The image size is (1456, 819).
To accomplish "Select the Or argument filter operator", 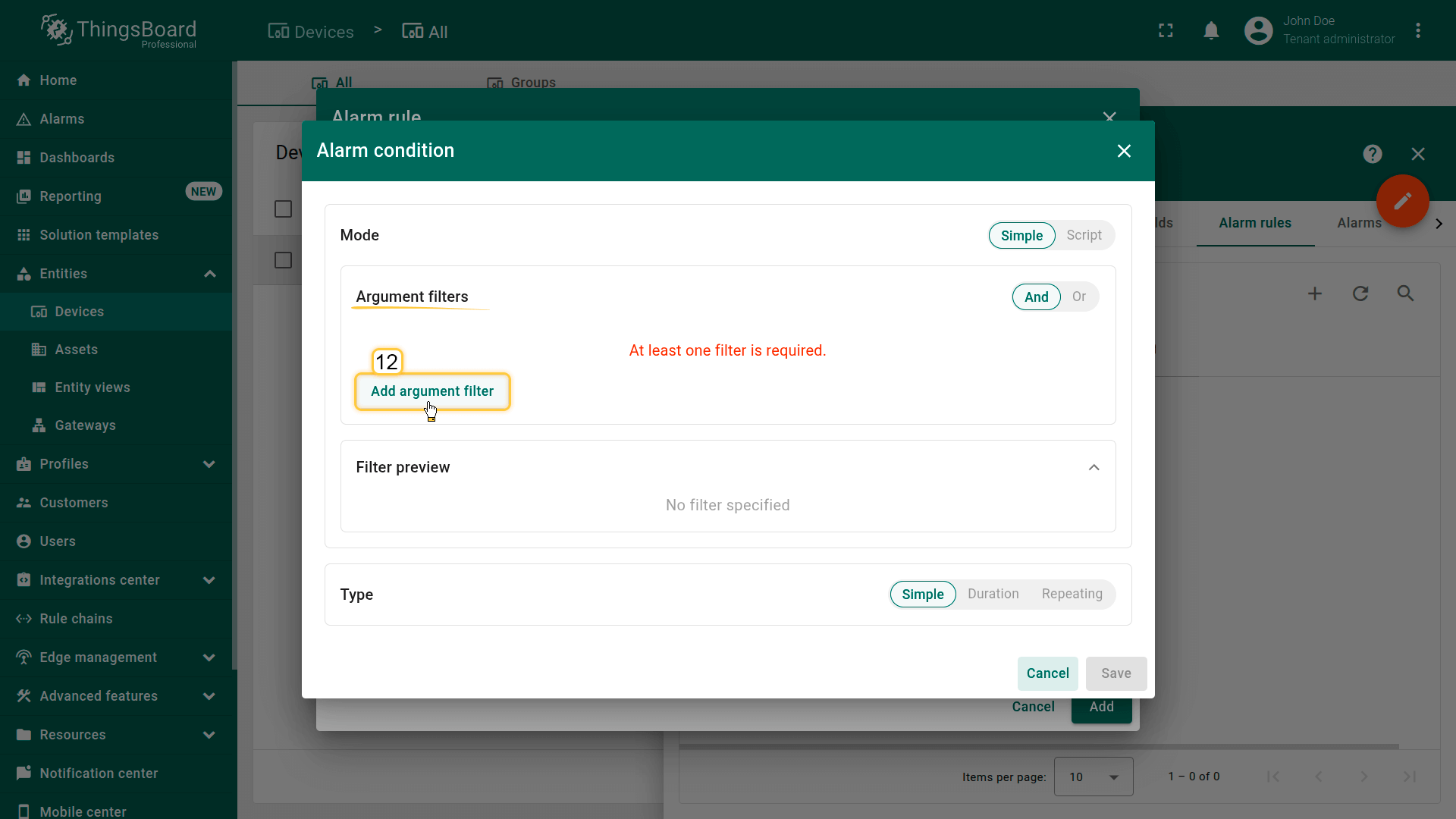I will pos(1078,297).
